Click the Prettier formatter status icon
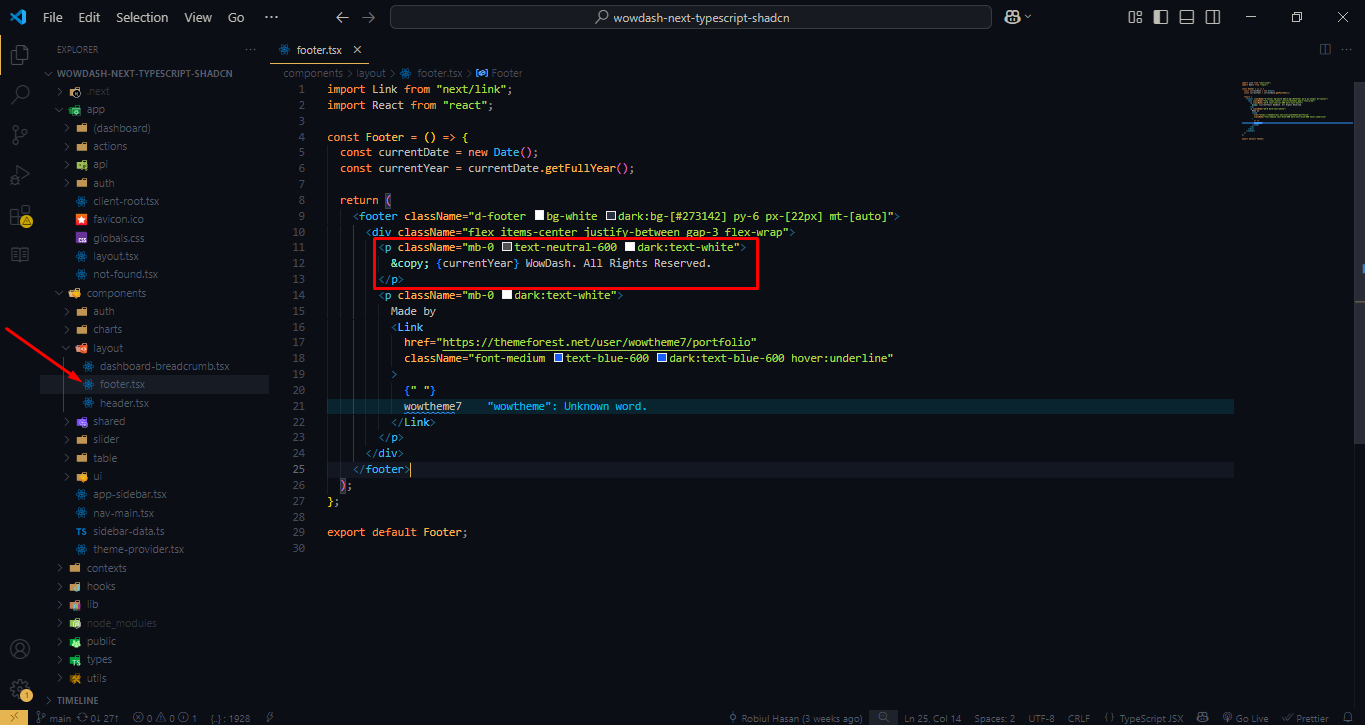Image resolution: width=1365 pixels, height=725 pixels. point(1306,717)
